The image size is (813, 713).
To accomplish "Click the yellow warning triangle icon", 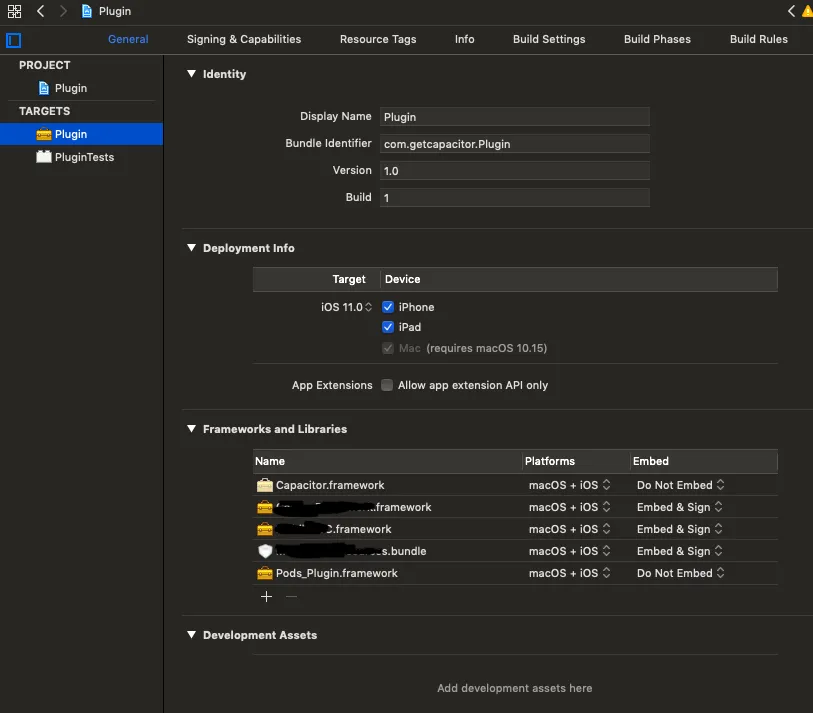I will [x=807, y=11].
